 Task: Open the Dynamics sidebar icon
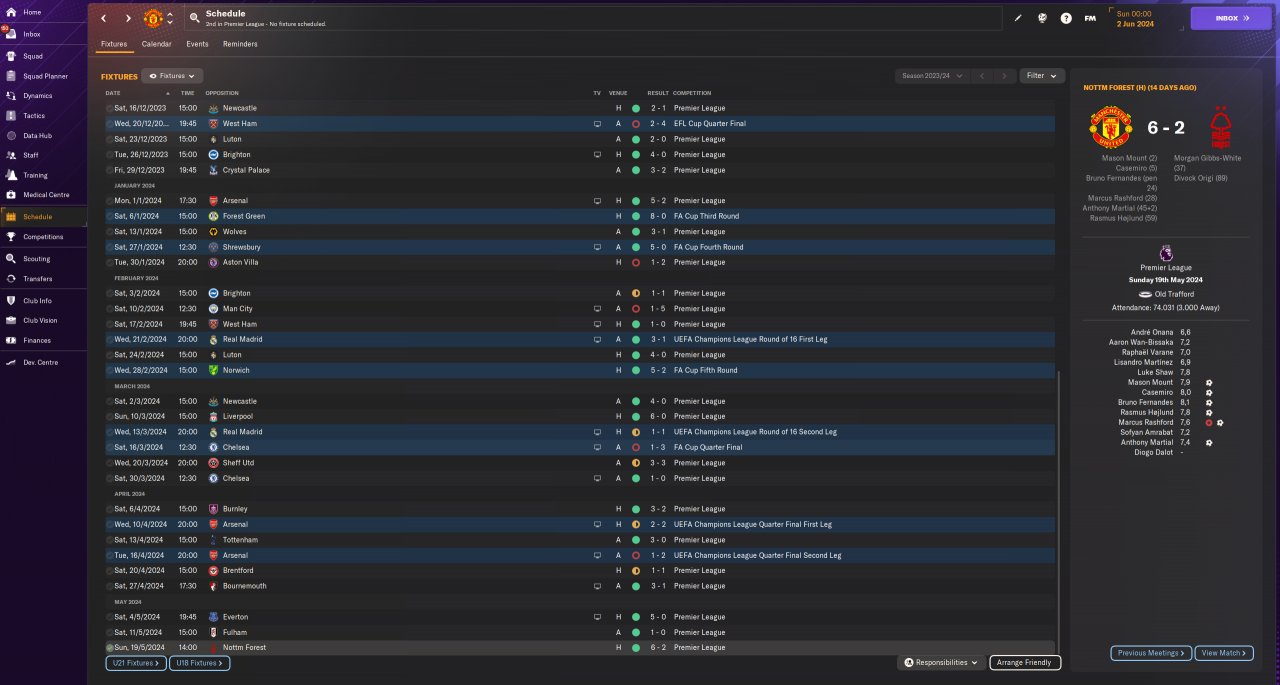[11, 96]
